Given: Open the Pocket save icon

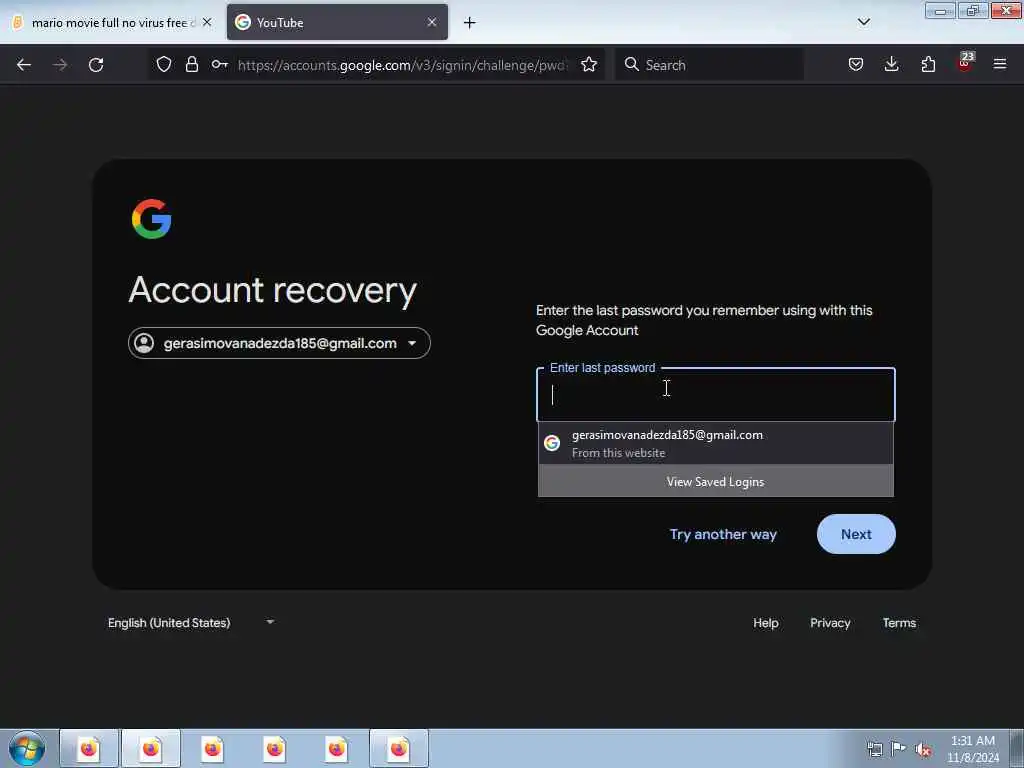Looking at the screenshot, I should pos(856,64).
